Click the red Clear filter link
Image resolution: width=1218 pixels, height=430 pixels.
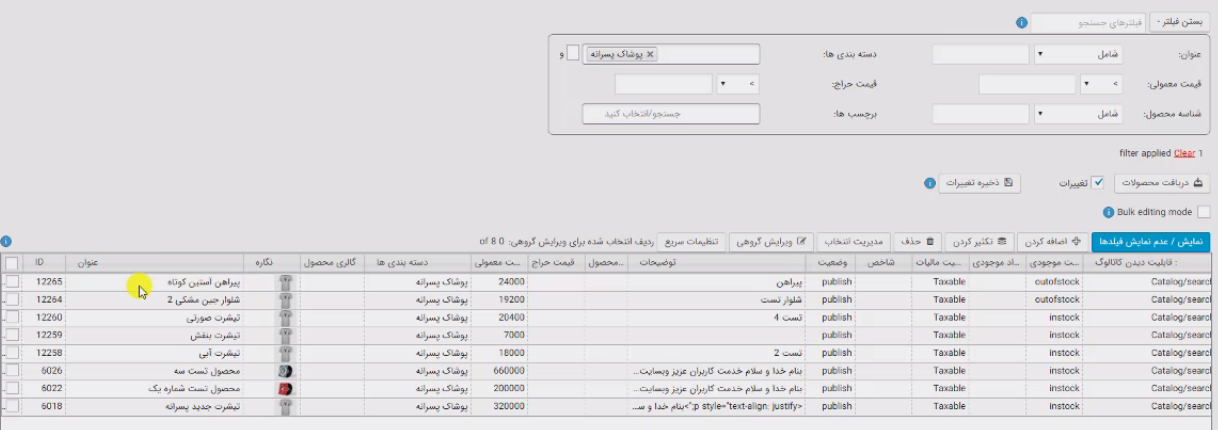(1184, 154)
